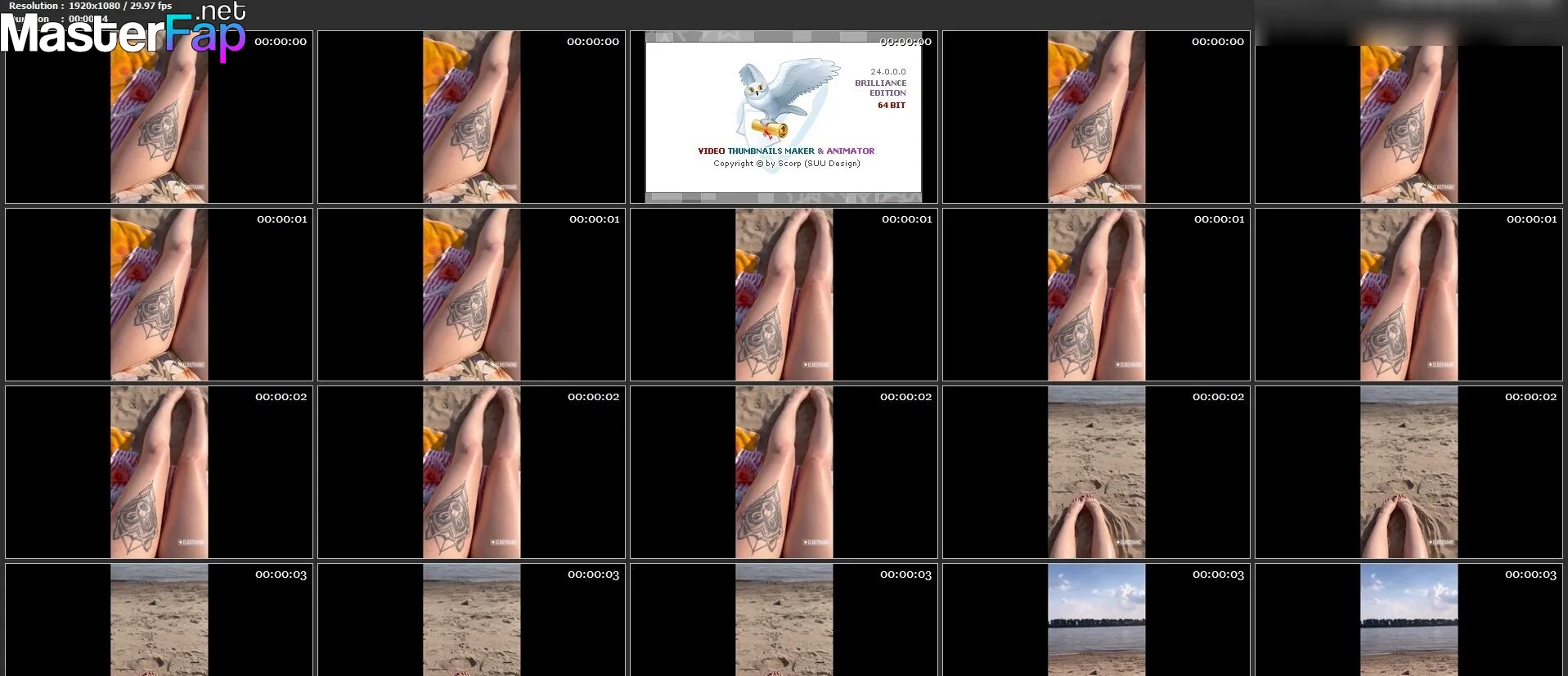The image size is (1568, 676).
Task: Click the "64 BIT" label in splash image
Action: tap(891, 106)
